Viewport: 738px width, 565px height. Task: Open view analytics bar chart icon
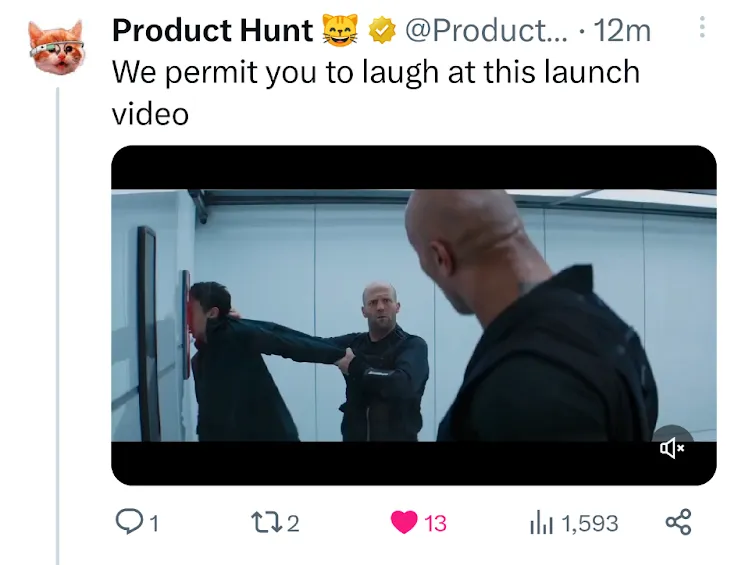coord(540,521)
